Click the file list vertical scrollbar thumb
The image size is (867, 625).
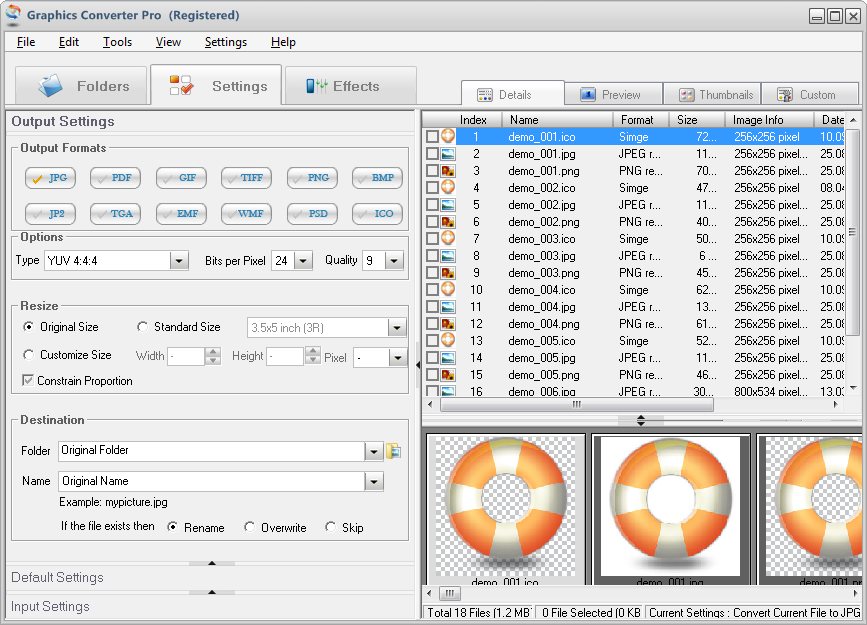click(x=853, y=233)
